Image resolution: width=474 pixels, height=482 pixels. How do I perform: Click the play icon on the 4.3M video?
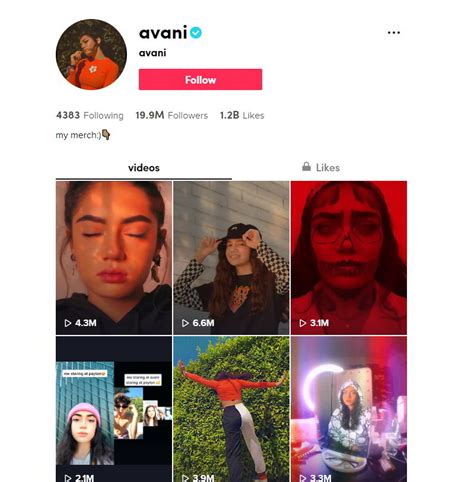coord(68,323)
